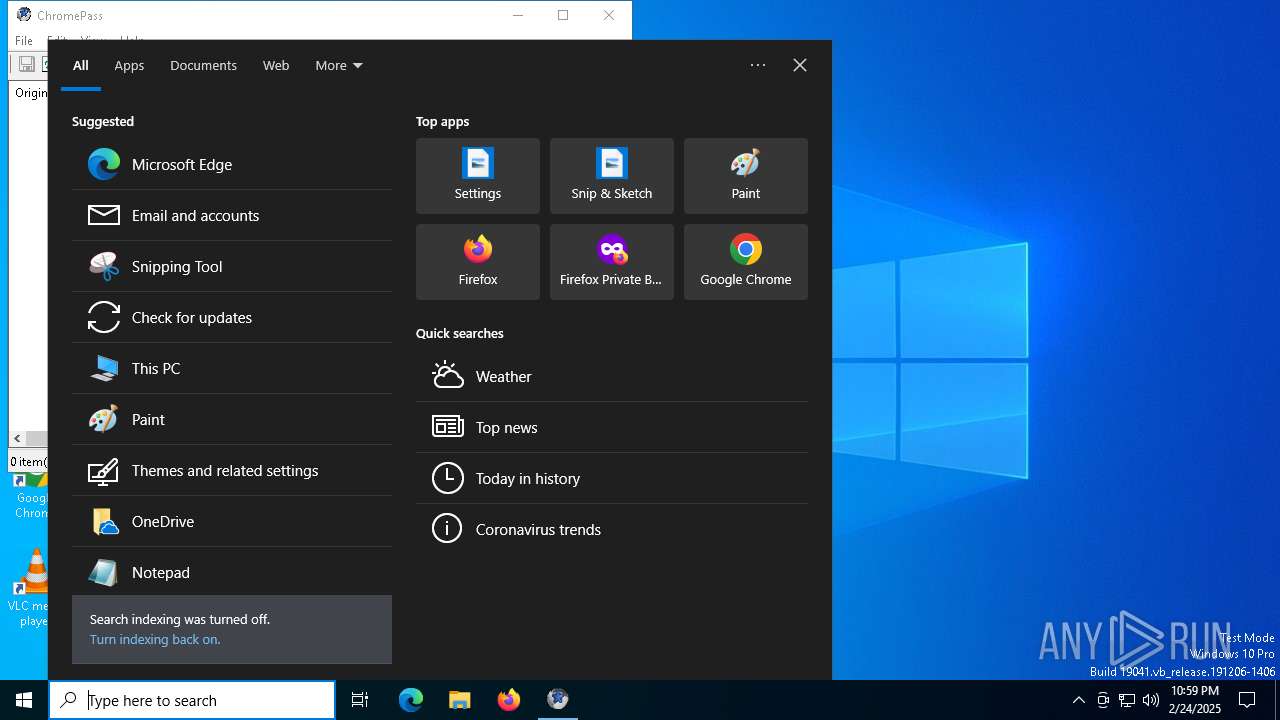Launch Firefox Private Browsing tile
The width and height of the screenshot is (1280, 720).
pyautogui.click(x=612, y=262)
